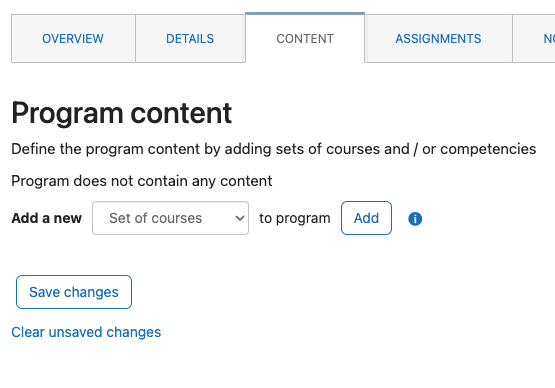Click the 'Add a new' label
This screenshot has width=555, height=388.
46,218
